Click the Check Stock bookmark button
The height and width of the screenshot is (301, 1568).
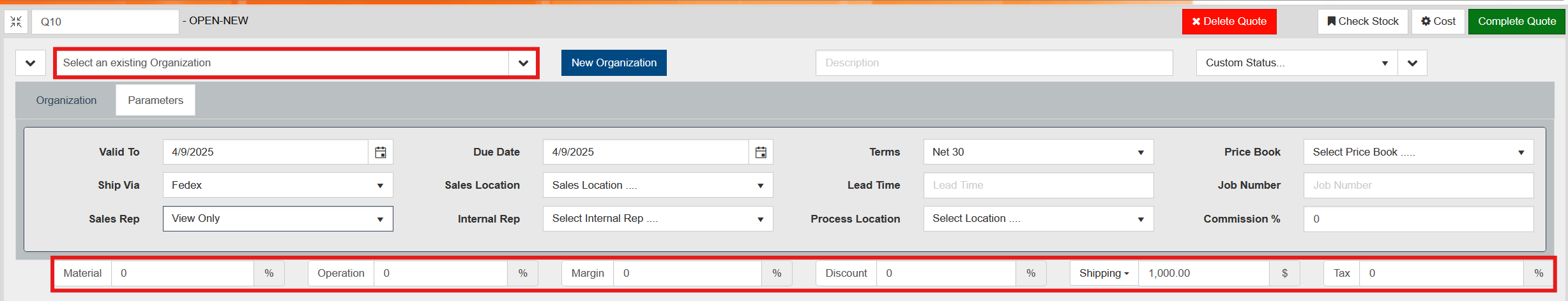(1362, 22)
